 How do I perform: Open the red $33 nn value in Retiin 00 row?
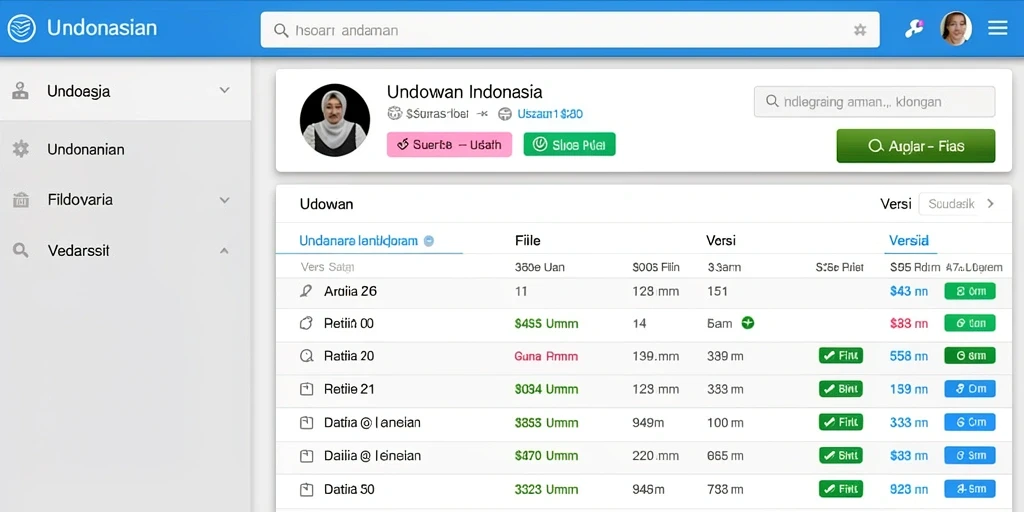click(908, 323)
